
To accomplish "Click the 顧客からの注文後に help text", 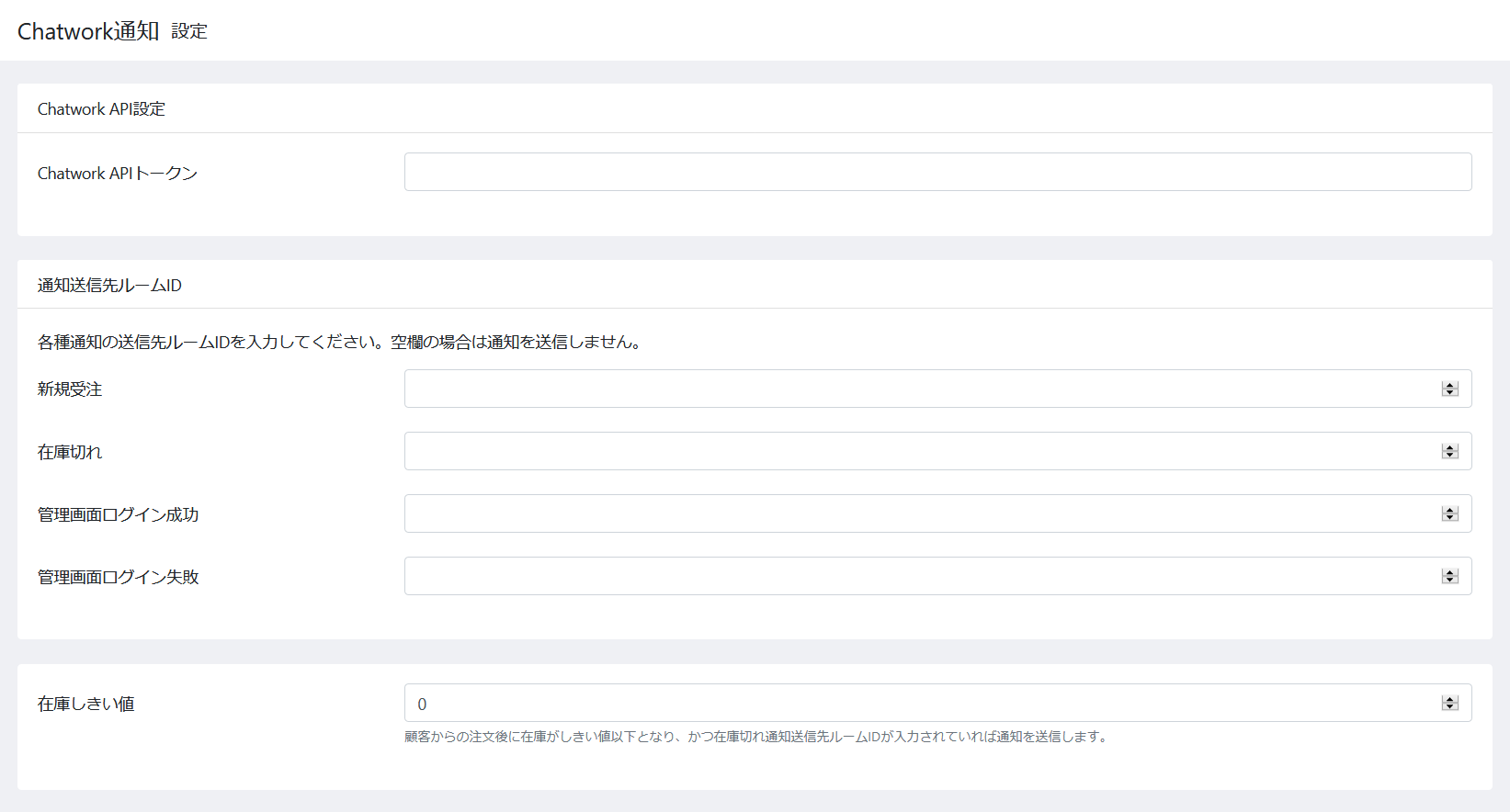I will click(x=756, y=737).
